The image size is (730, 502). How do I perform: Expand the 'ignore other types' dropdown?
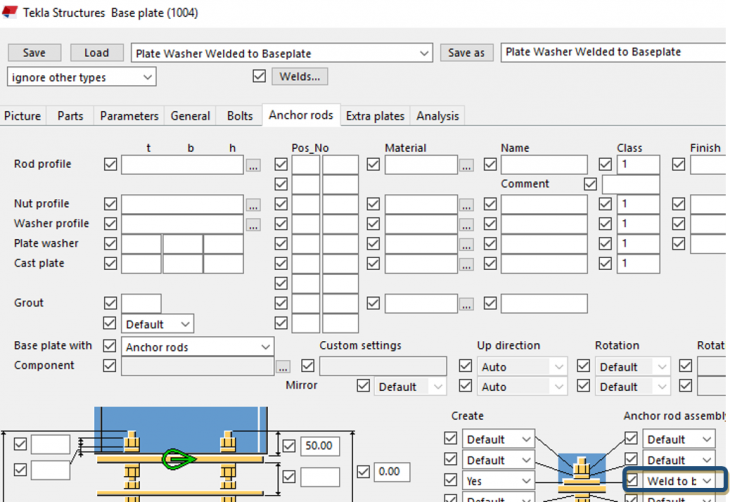[x=82, y=77]
